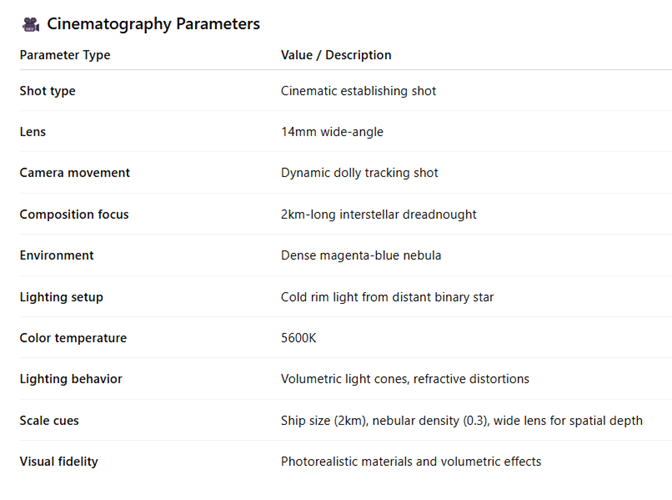Click the Dense magenta-blue nebula value
The image size is (672, 500).
click(361, 255)
